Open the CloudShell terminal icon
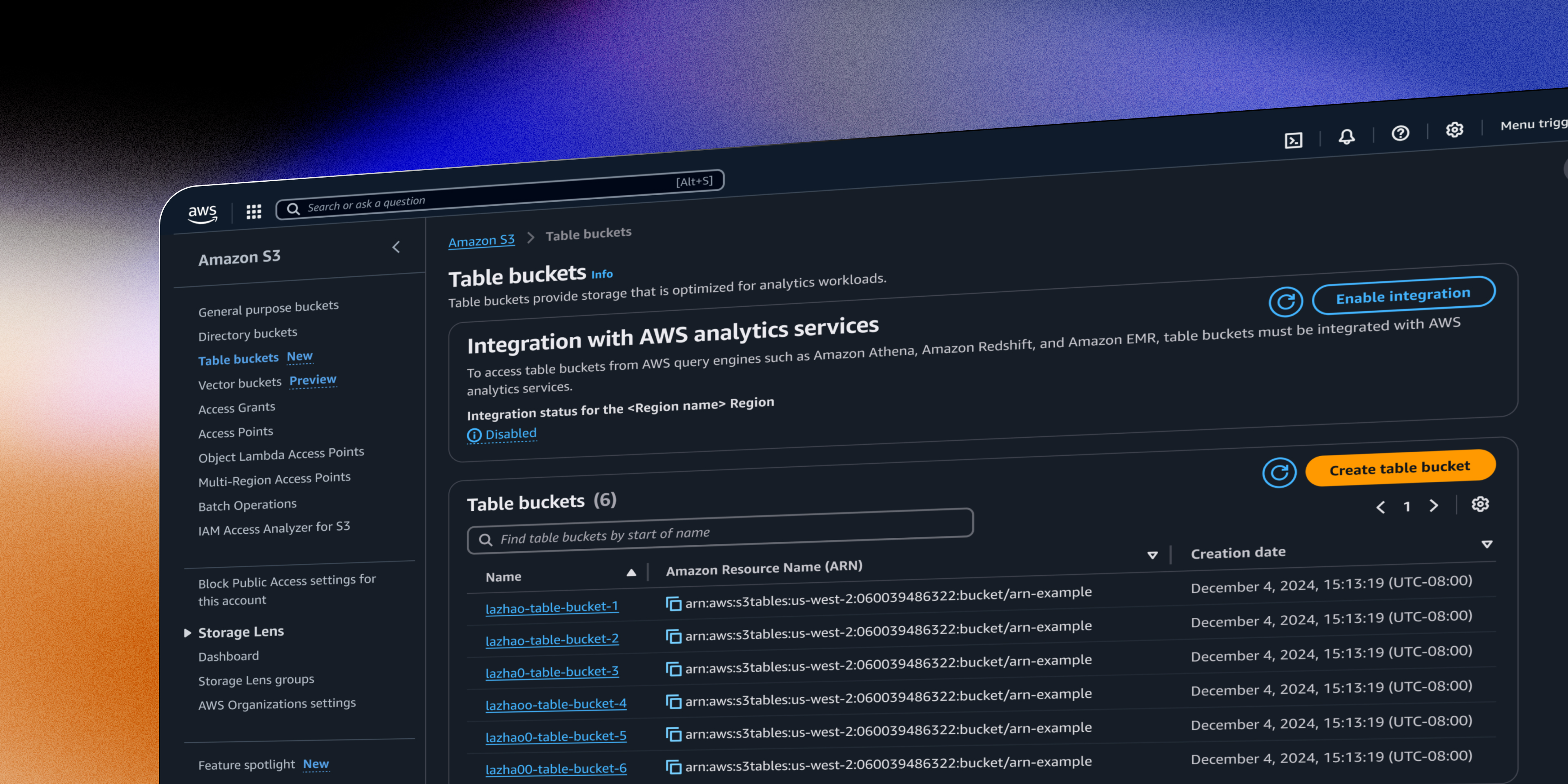Screen dimensions: 1568x784 pos(1293,140)
